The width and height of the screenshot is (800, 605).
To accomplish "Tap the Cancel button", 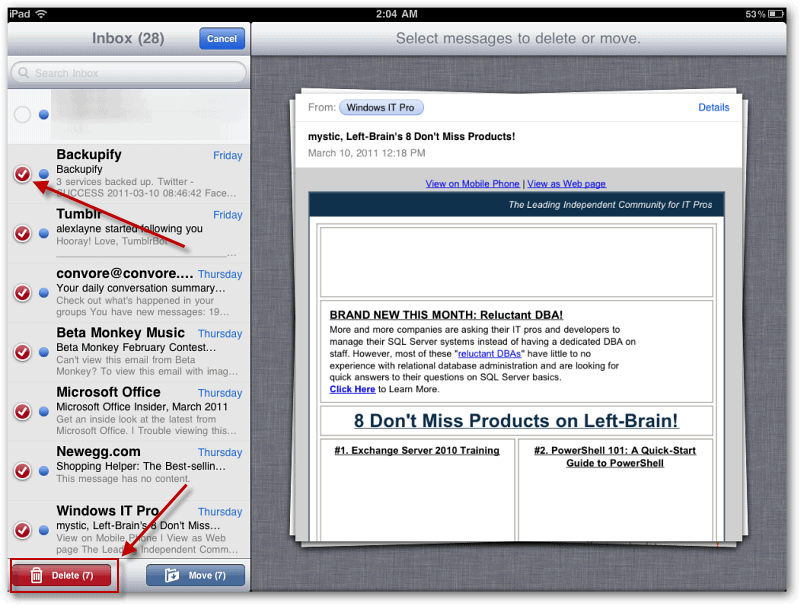I will click(x=222, y=39).
